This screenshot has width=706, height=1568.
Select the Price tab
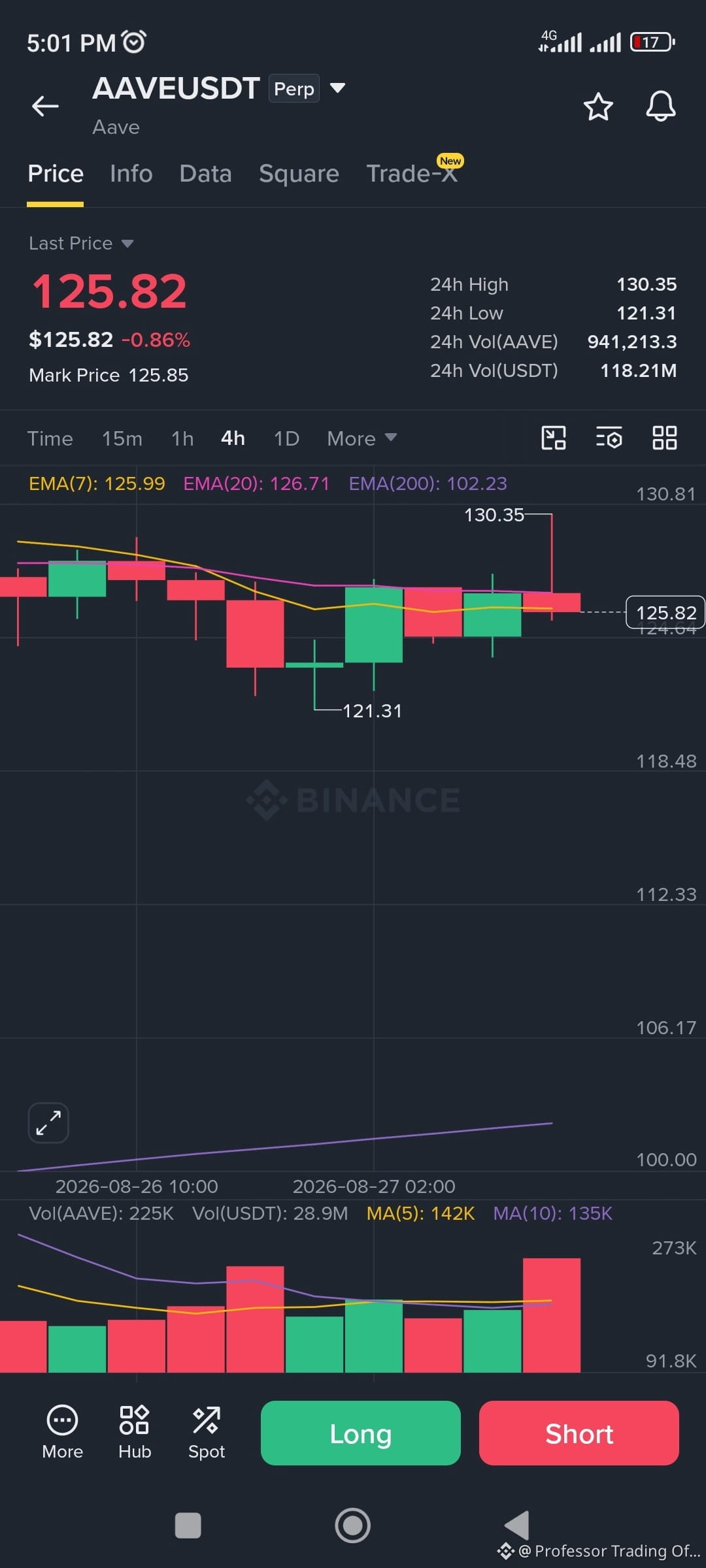56,174
